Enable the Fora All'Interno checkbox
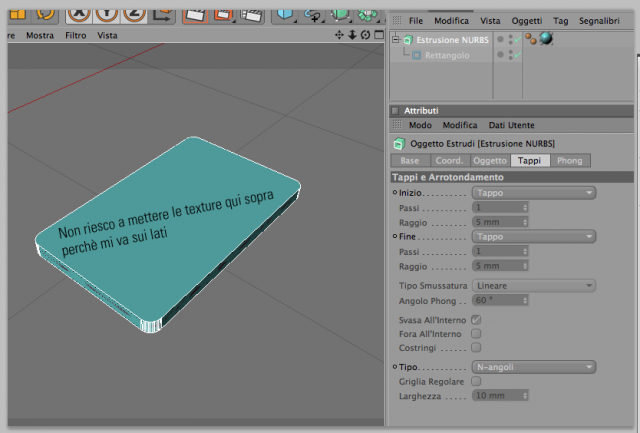640x433 pixels. click(476, 334)
